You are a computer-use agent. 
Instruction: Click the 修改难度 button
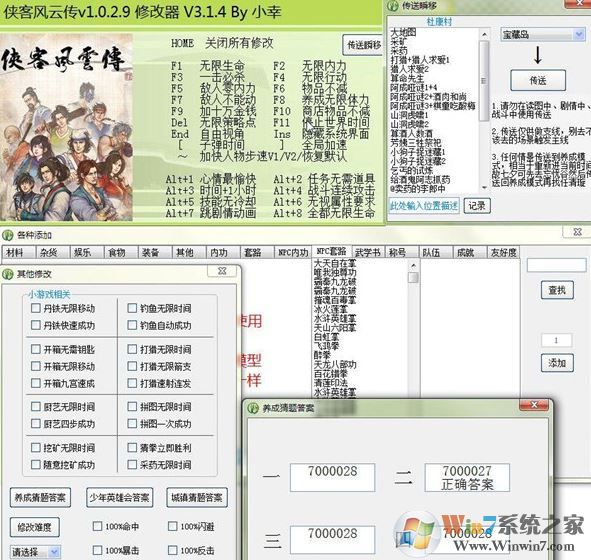34,527
